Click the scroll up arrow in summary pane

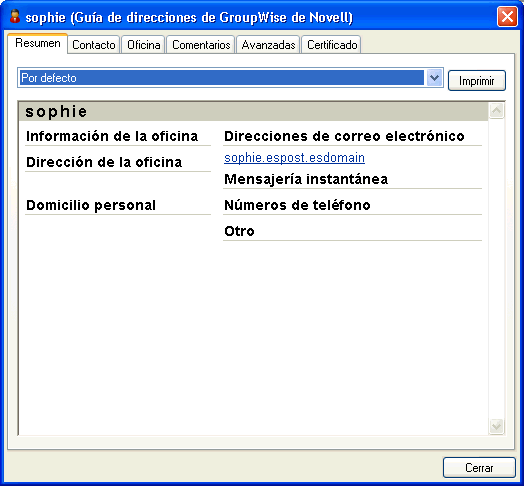pyautogui.click(x=497, y=111)
